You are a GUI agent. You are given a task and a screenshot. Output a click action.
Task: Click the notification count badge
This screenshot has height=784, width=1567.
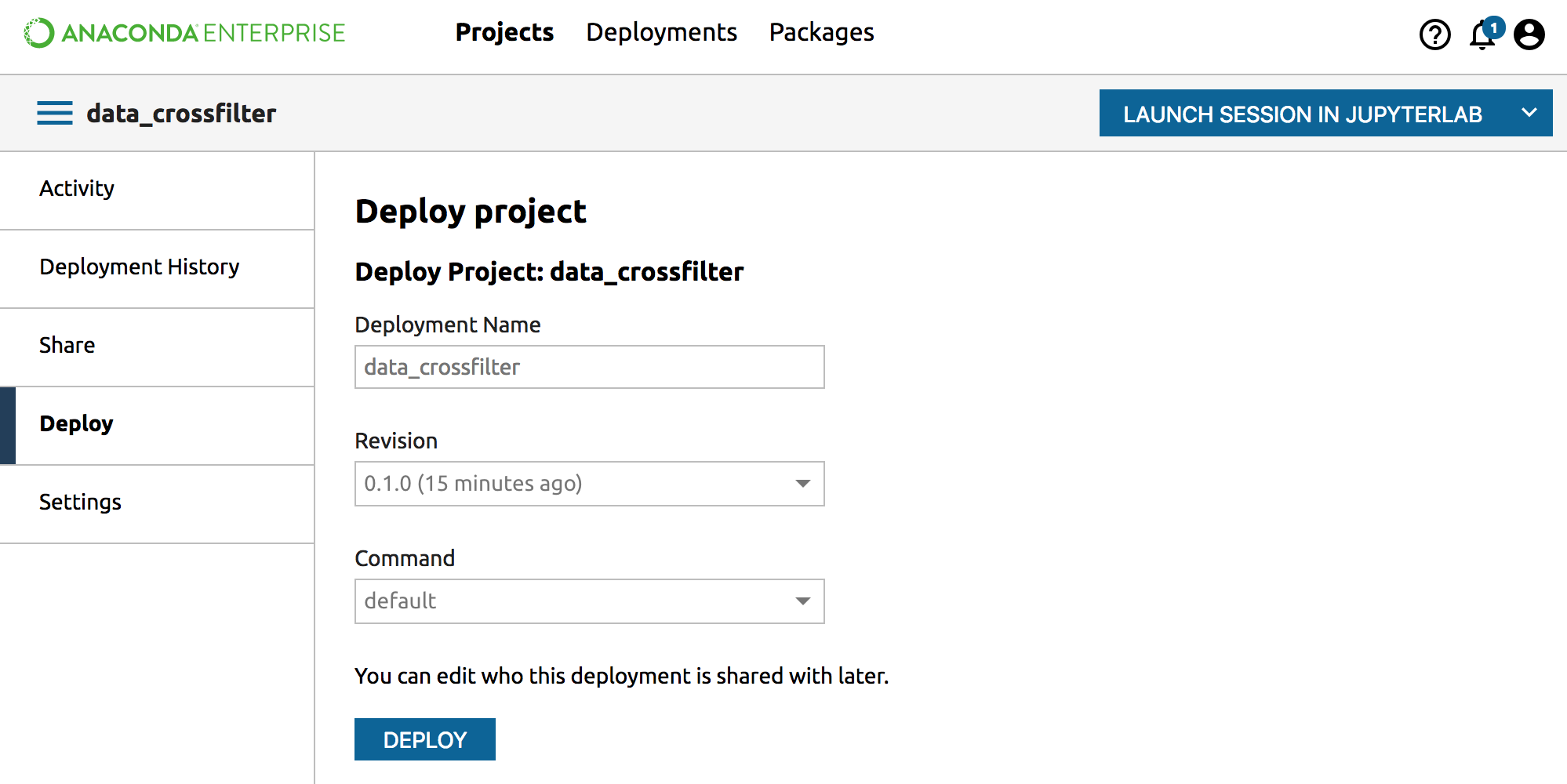point(1494,27)
